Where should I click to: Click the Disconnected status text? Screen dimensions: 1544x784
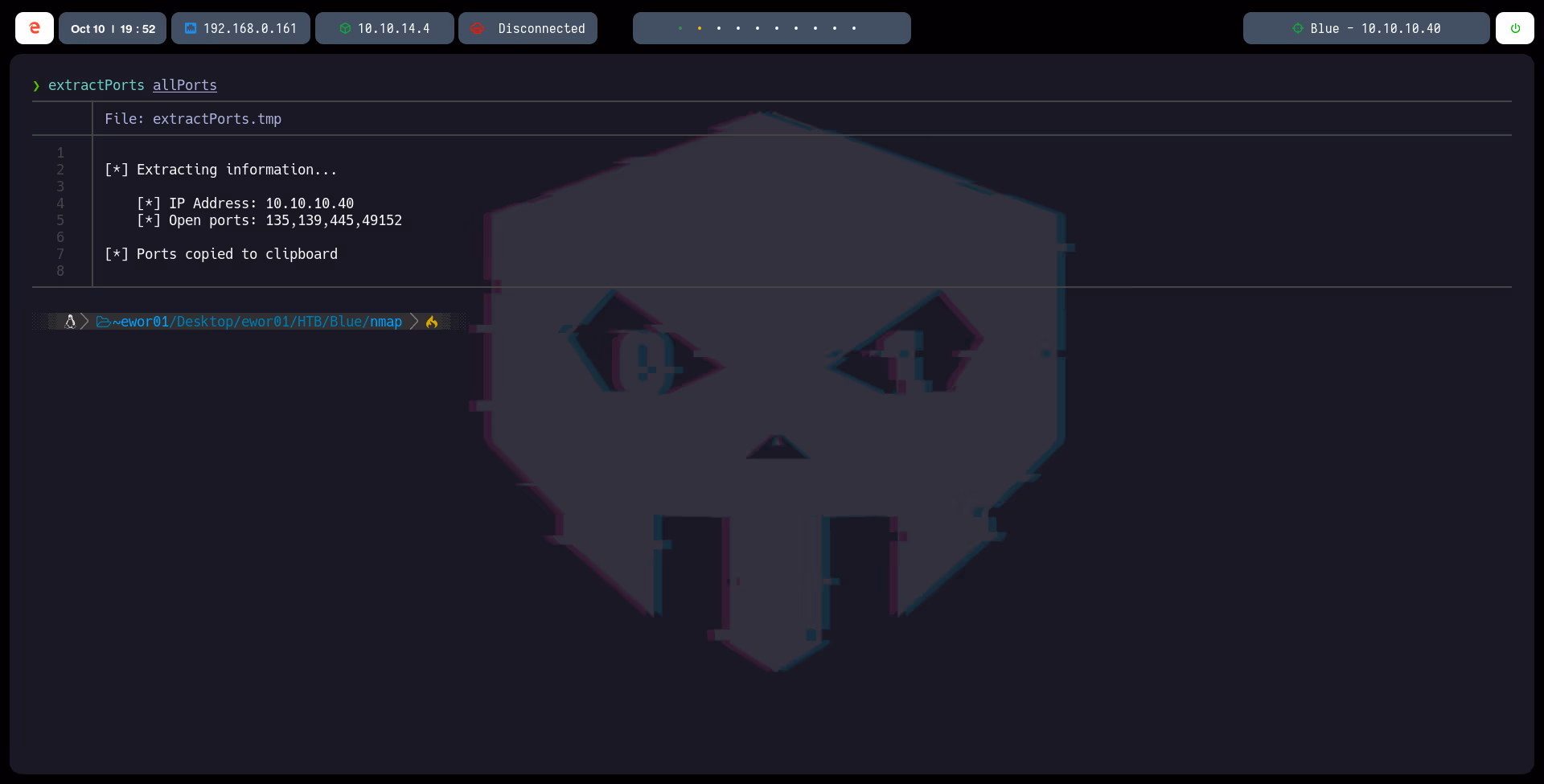[x=541, y=28]
